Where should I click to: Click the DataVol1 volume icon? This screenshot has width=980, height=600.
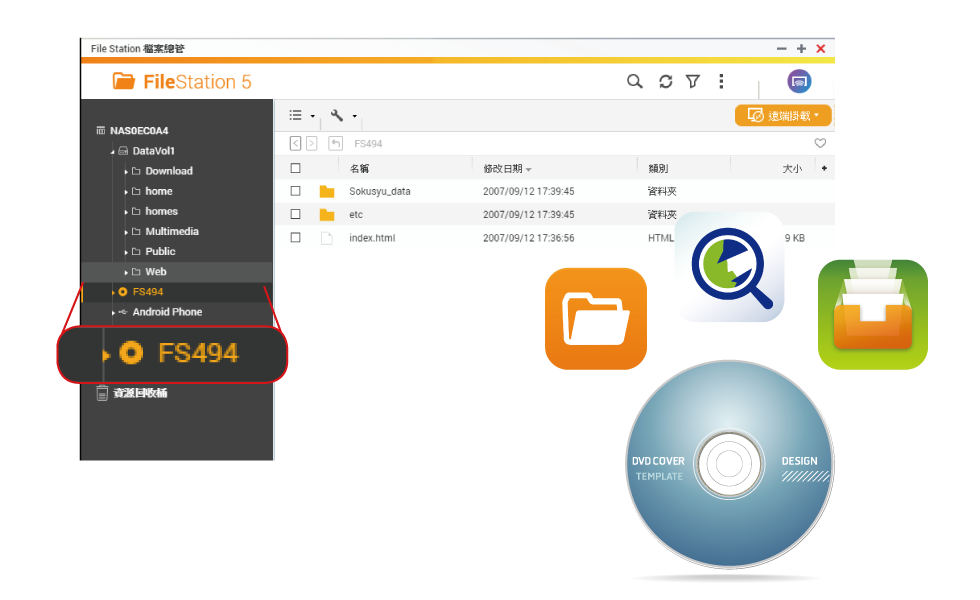pos(123,151)
